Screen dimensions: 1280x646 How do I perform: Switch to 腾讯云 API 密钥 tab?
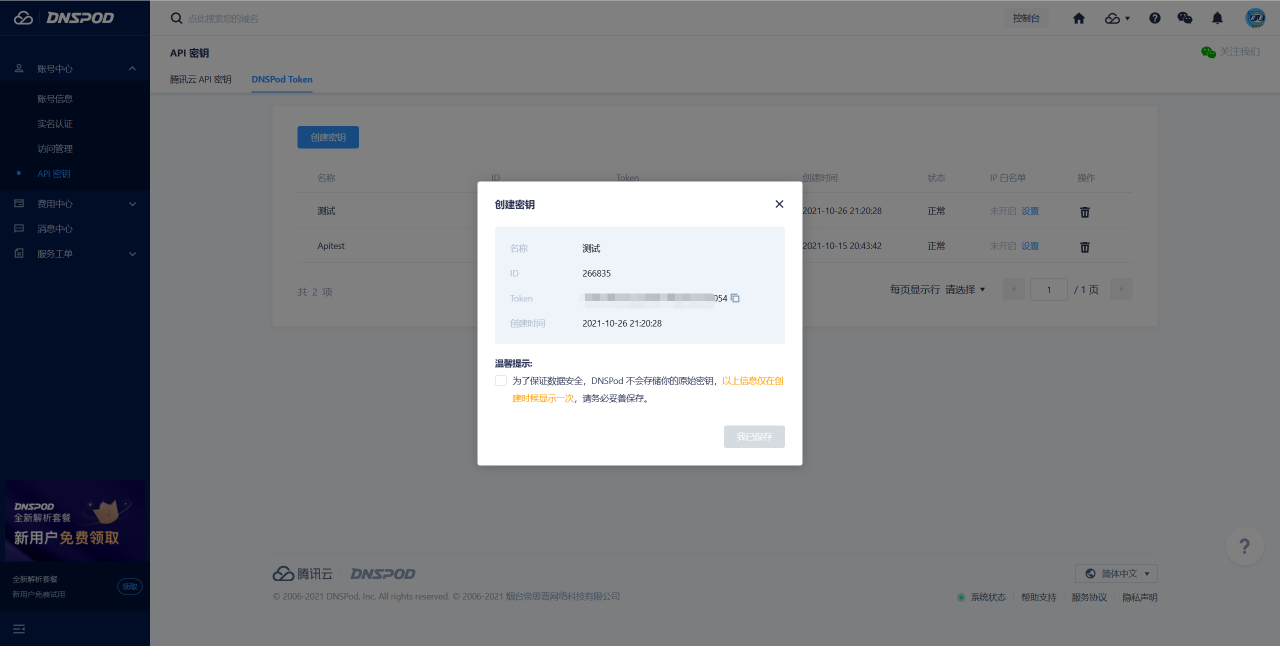201,79
